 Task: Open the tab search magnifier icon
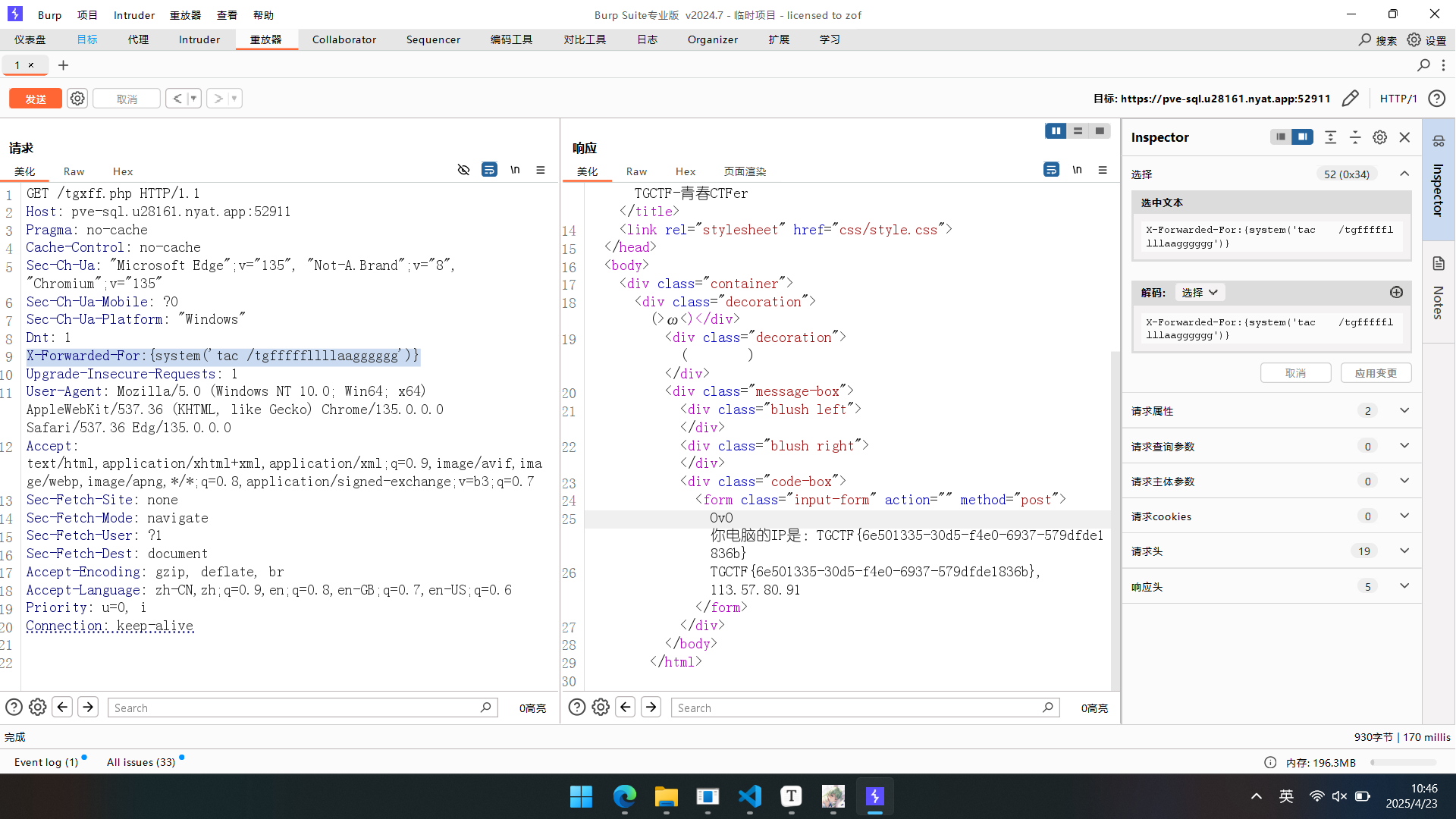[1423, 65]
